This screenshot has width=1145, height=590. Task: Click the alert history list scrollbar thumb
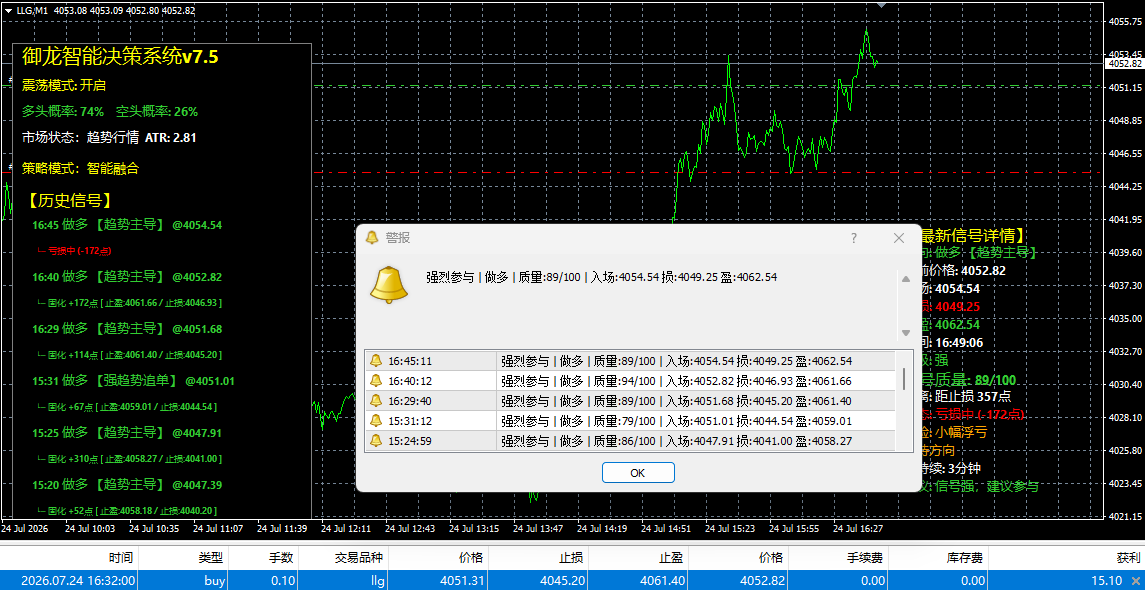click(904, 379)
